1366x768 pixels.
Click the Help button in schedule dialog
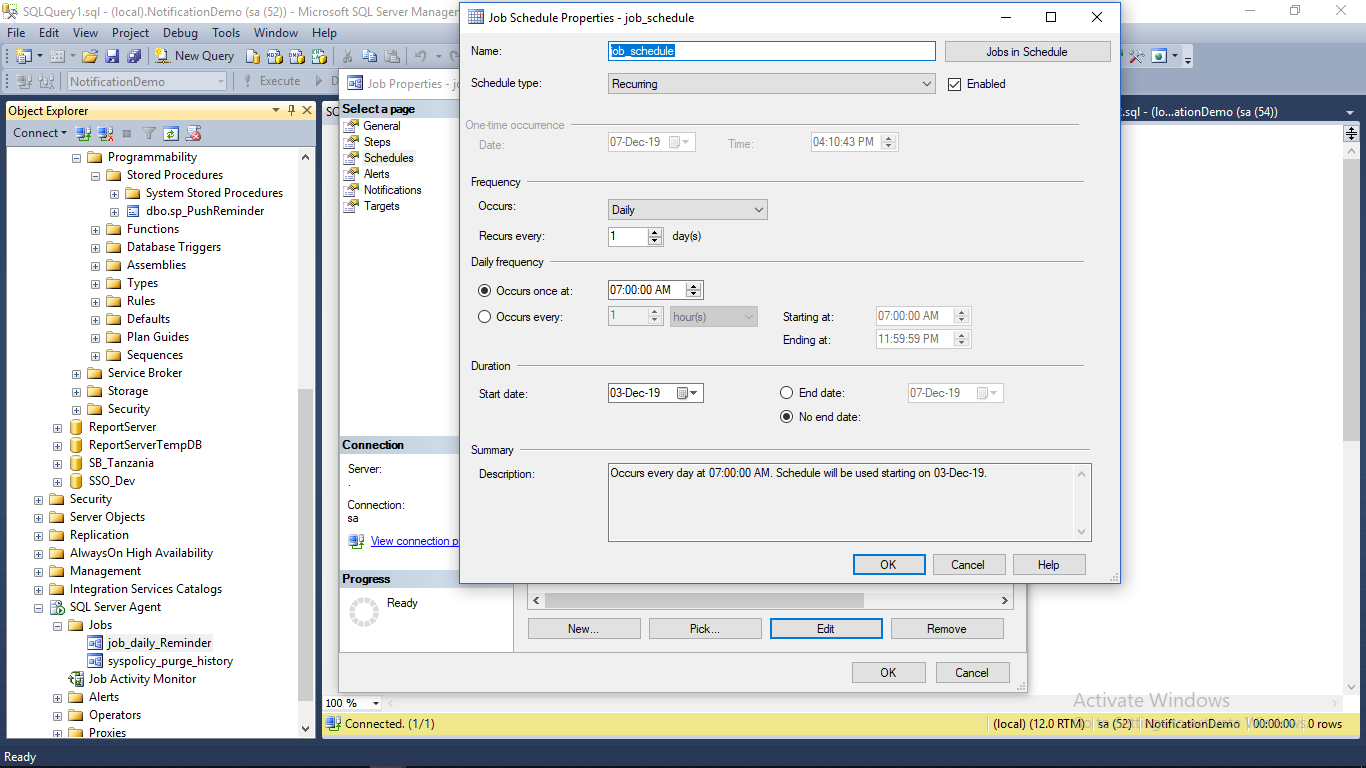pos(1049,565)
